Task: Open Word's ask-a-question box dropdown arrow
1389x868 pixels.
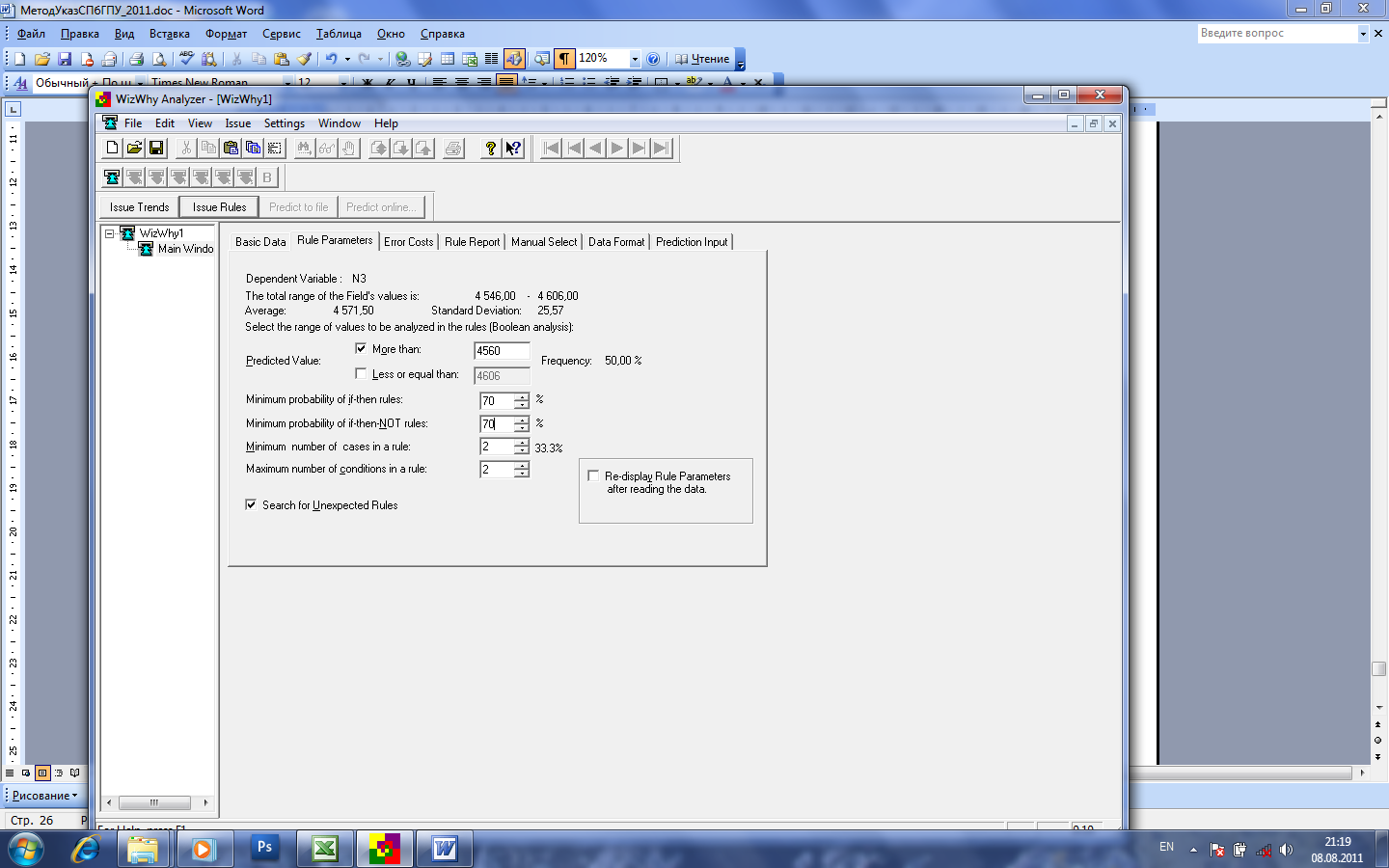Action: click(1363, 33)
